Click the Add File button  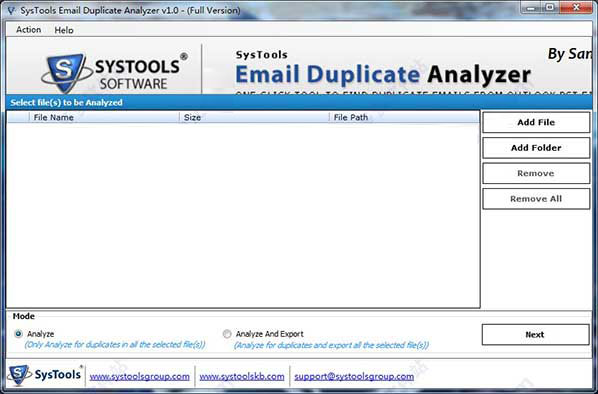[x=536, y=122]
